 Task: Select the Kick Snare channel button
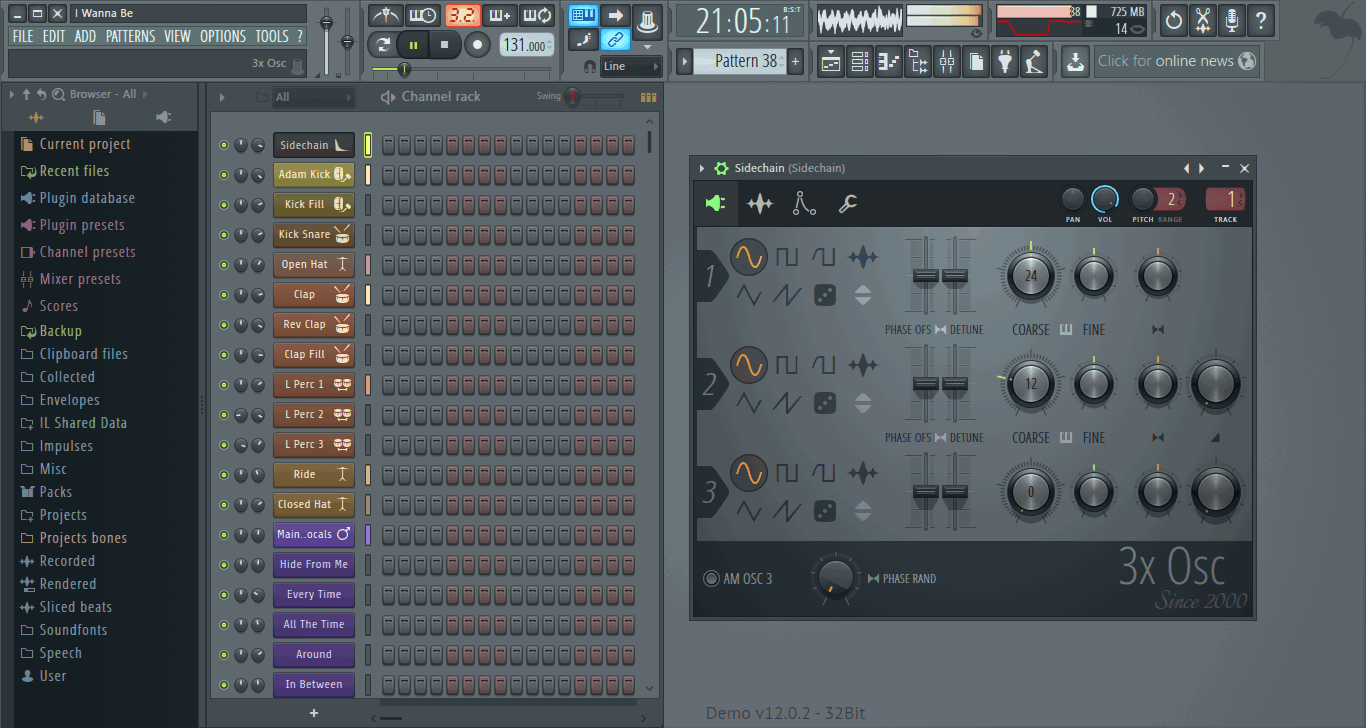(314, 234)
